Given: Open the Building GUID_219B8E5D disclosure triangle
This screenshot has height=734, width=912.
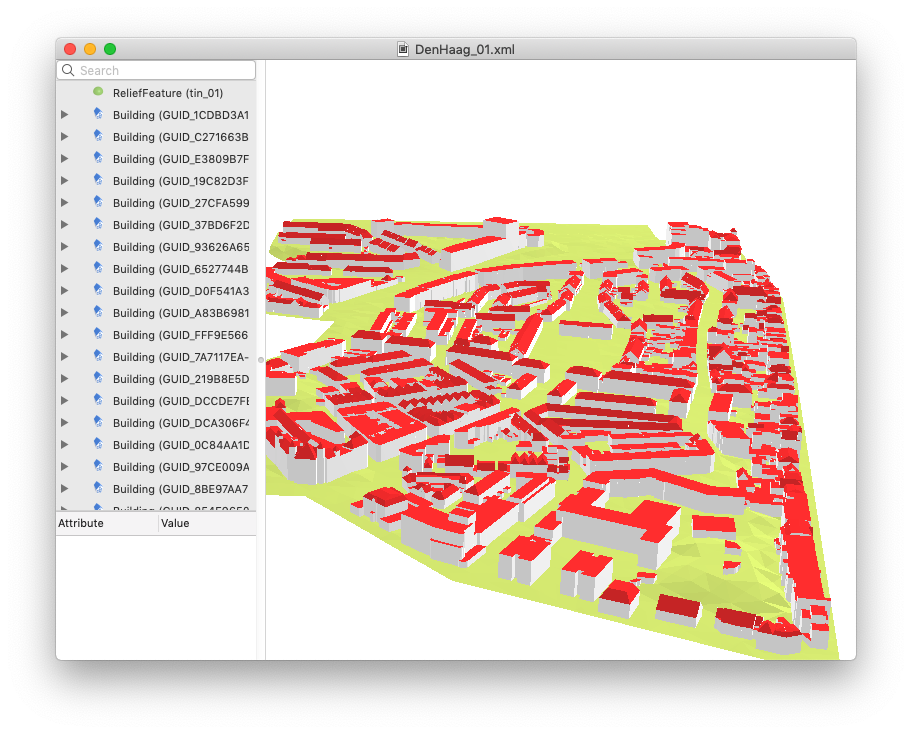Looking at the screenshot, I should pyautogui.click(x=65, y=379).
